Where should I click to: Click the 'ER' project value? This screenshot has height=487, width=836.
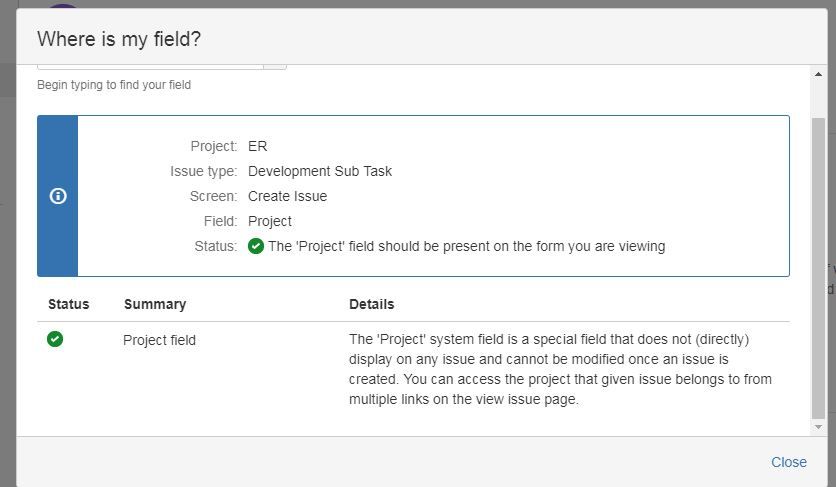click(x=257, y=146)
